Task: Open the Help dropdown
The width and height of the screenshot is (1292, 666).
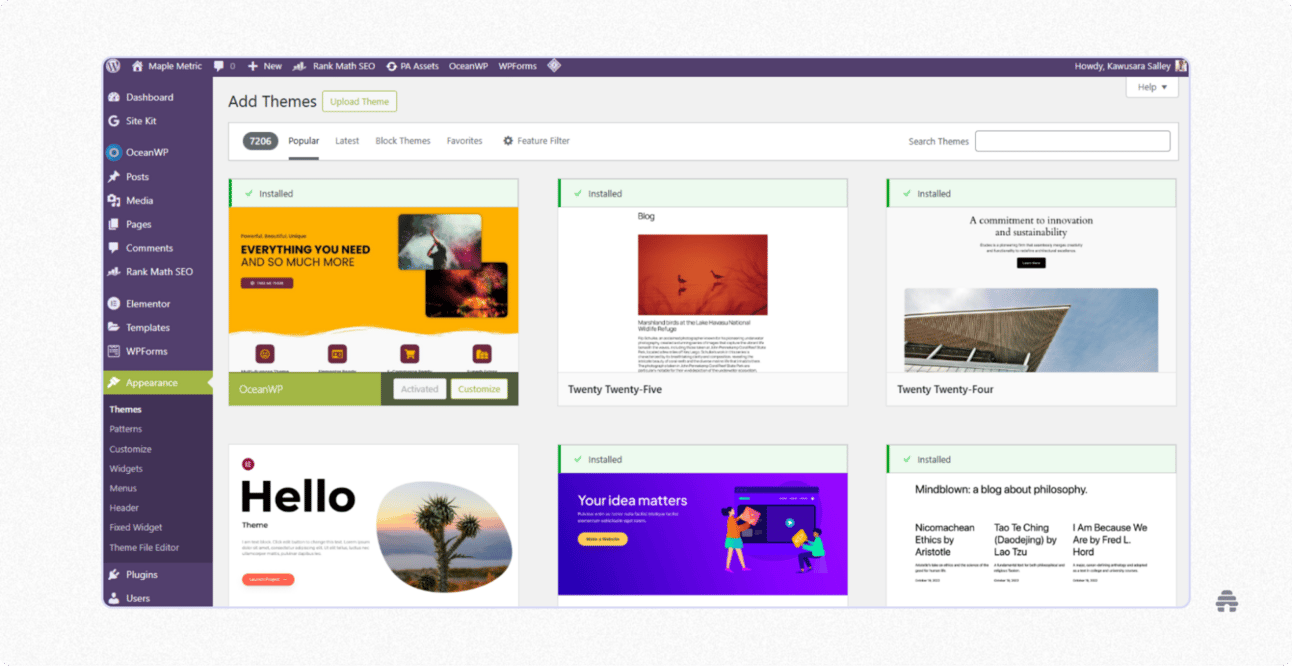Action: pos(1151,87)
